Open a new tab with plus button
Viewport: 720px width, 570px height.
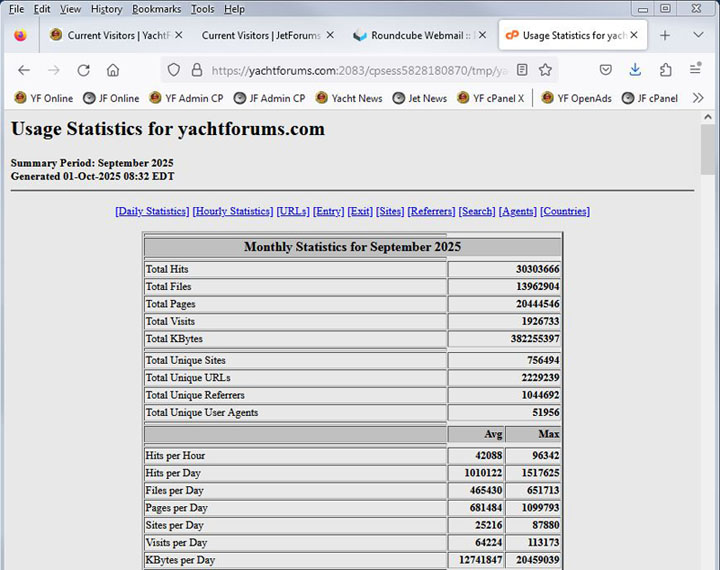[x=665, y=35]
